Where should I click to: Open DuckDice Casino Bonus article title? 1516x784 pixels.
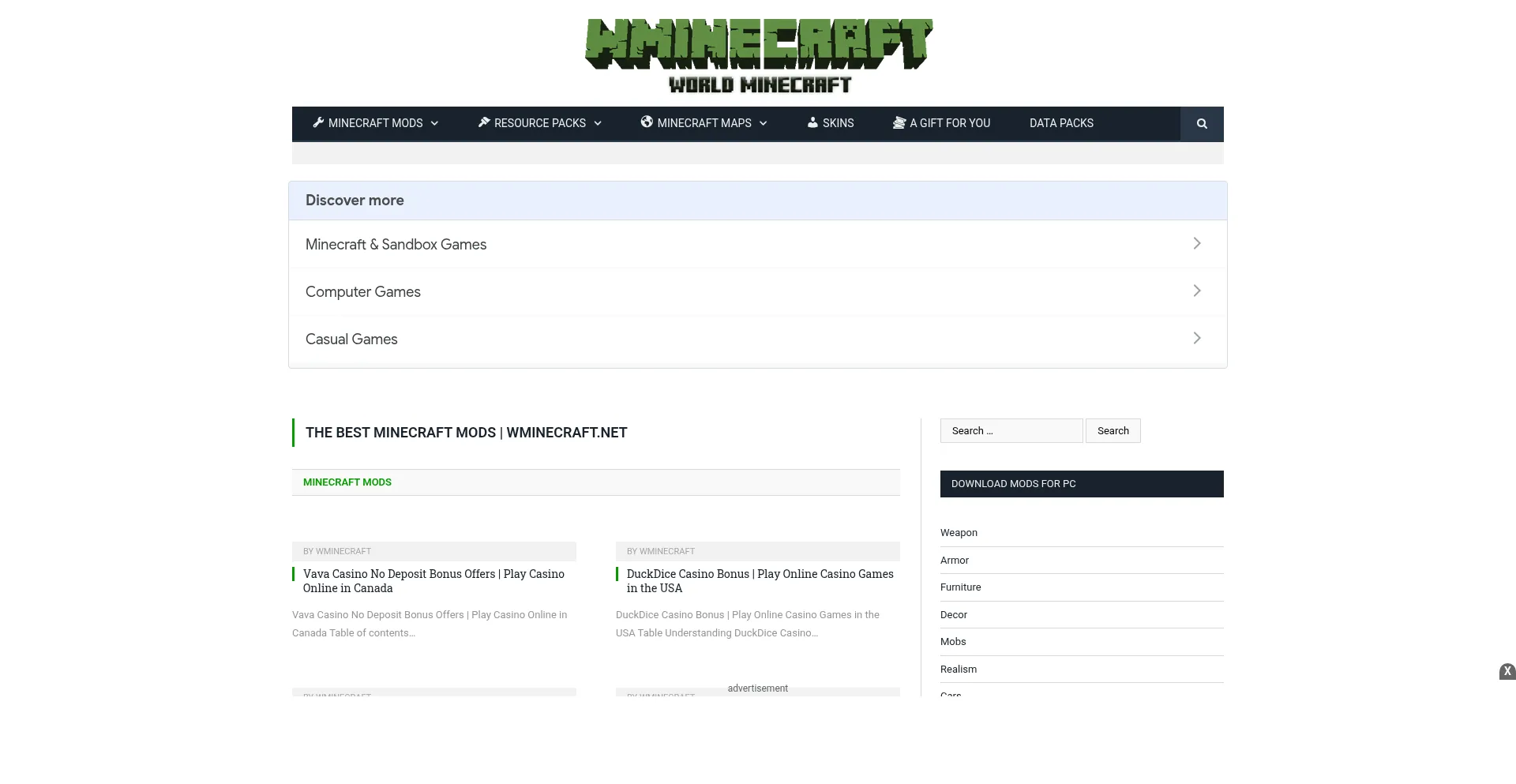[760, 581]
